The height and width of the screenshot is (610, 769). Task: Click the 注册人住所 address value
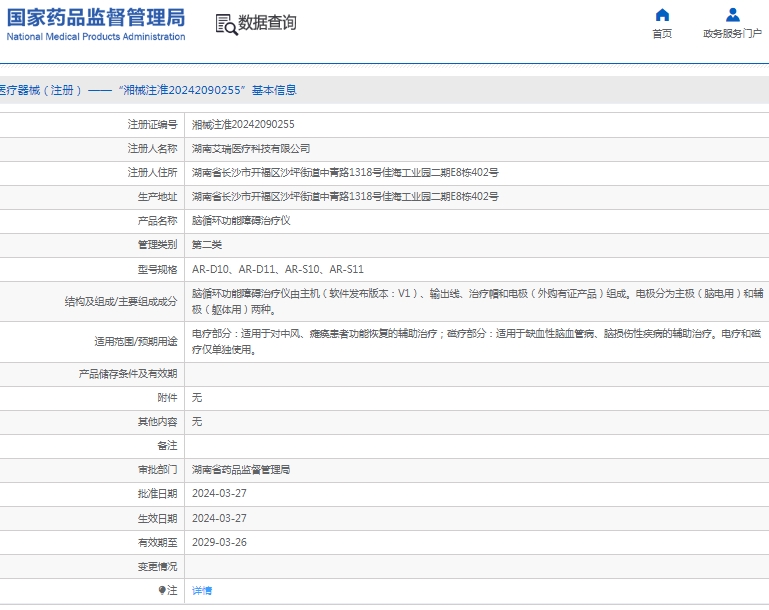click(345, 172)
